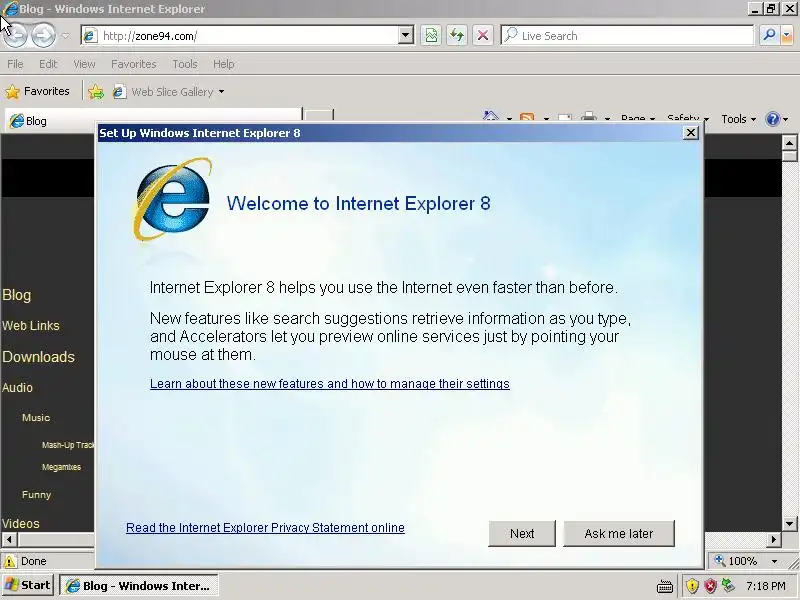Screen dimensions: 800x600
Task: Click the address bar showing zone94.com
Action: (240, 36)
